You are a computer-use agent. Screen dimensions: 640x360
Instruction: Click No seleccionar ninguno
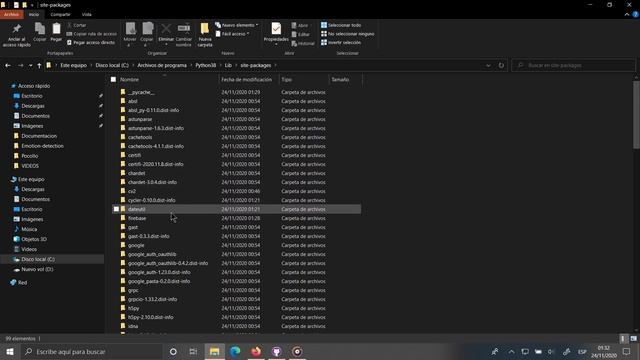point(348,34)
